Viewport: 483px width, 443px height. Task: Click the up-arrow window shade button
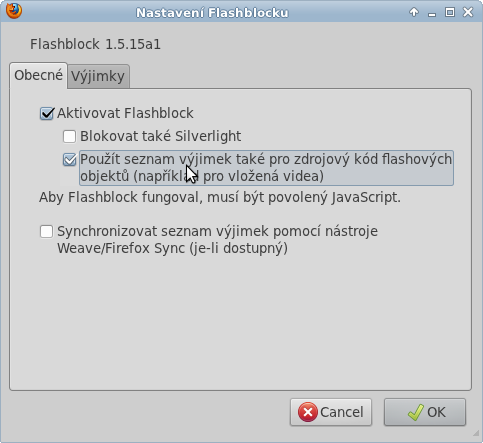pyautogui.click(x=414, y=13)
